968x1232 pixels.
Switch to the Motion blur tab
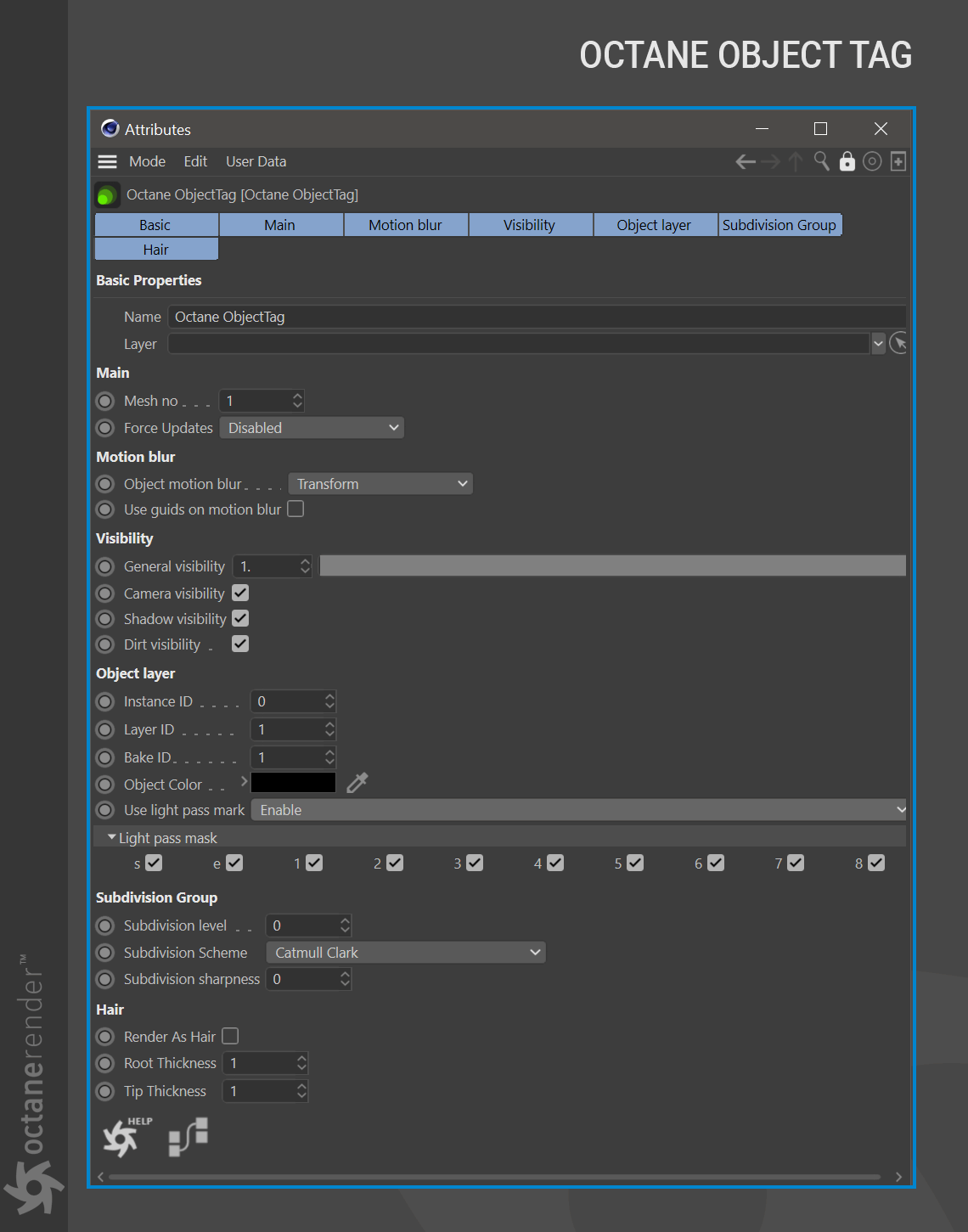(x=406, y=225)
